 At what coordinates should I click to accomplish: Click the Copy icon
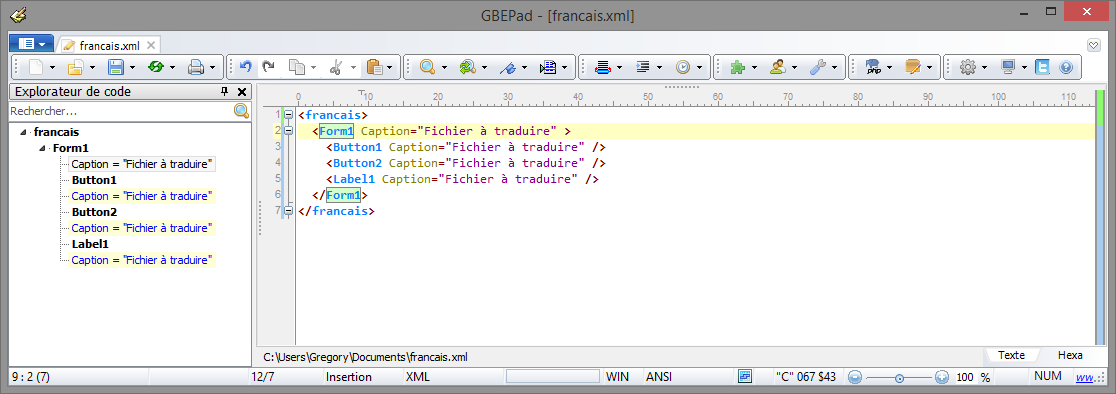click(x=296, y=68)
